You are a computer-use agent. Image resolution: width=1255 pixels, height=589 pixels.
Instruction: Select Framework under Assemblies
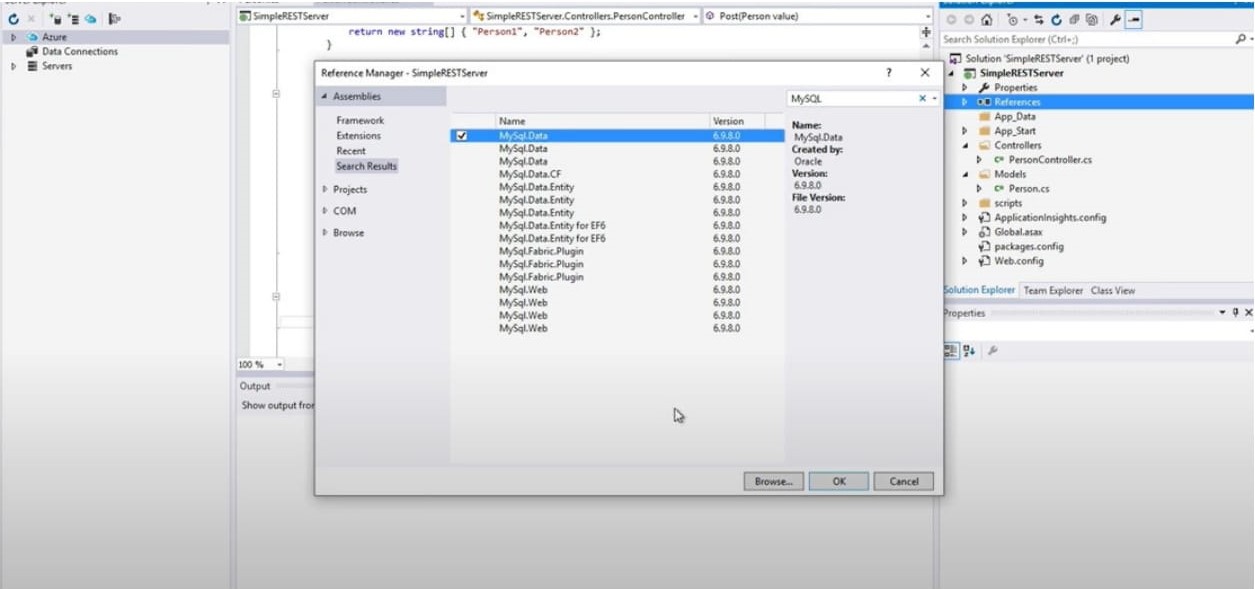[x=359, y=121]
